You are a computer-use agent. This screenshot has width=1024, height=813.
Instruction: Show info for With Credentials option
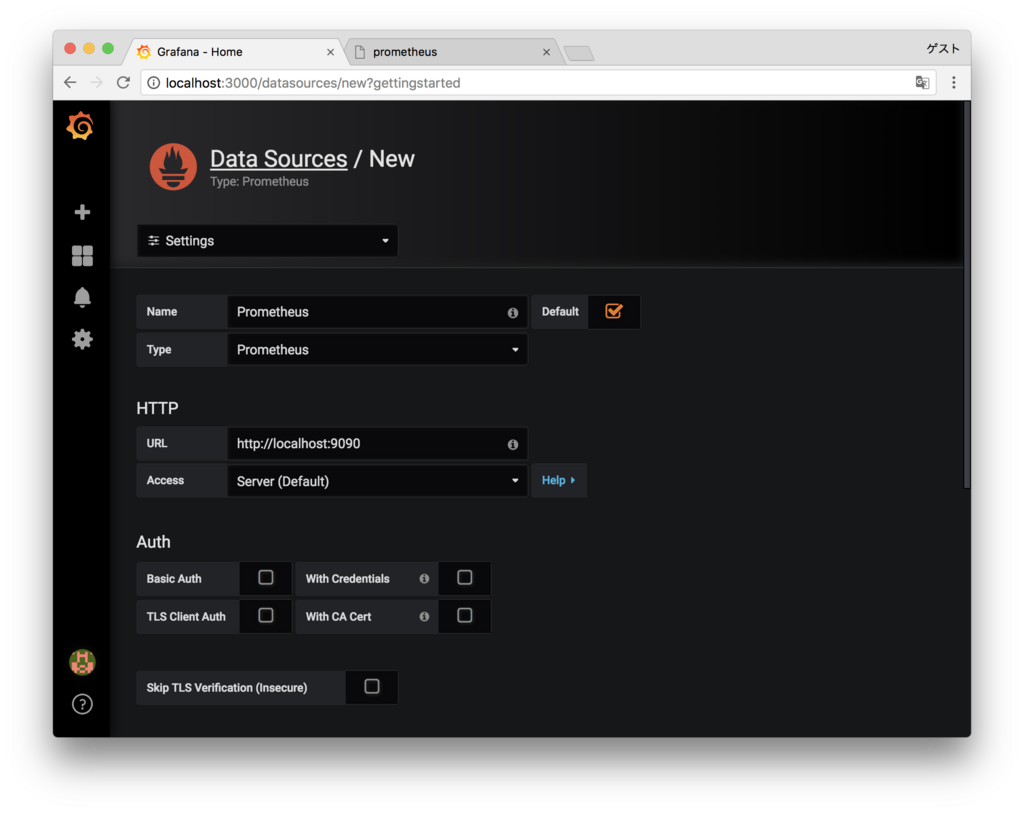click(424, 579)
